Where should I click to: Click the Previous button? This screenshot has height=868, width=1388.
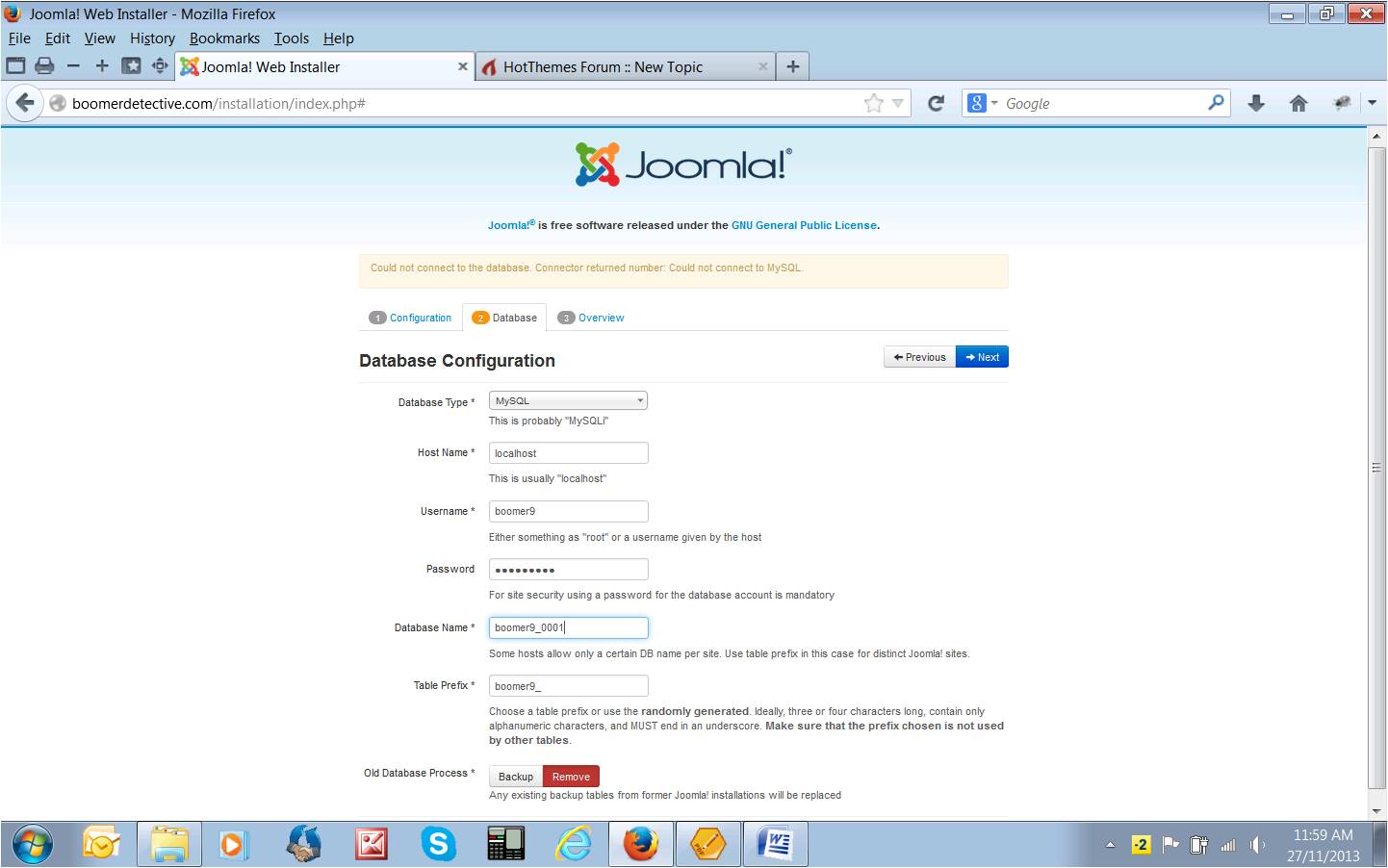coord(919,357)
